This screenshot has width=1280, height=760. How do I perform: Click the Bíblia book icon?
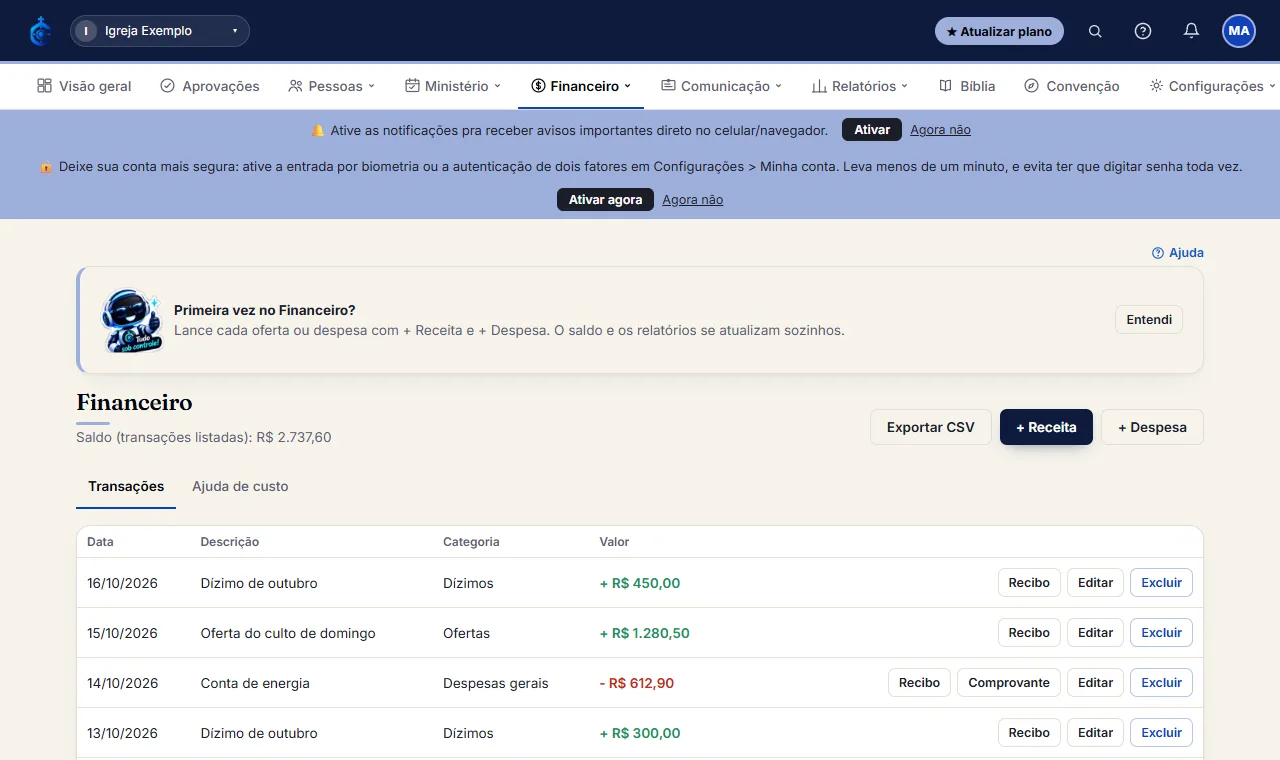pos(945,86)
